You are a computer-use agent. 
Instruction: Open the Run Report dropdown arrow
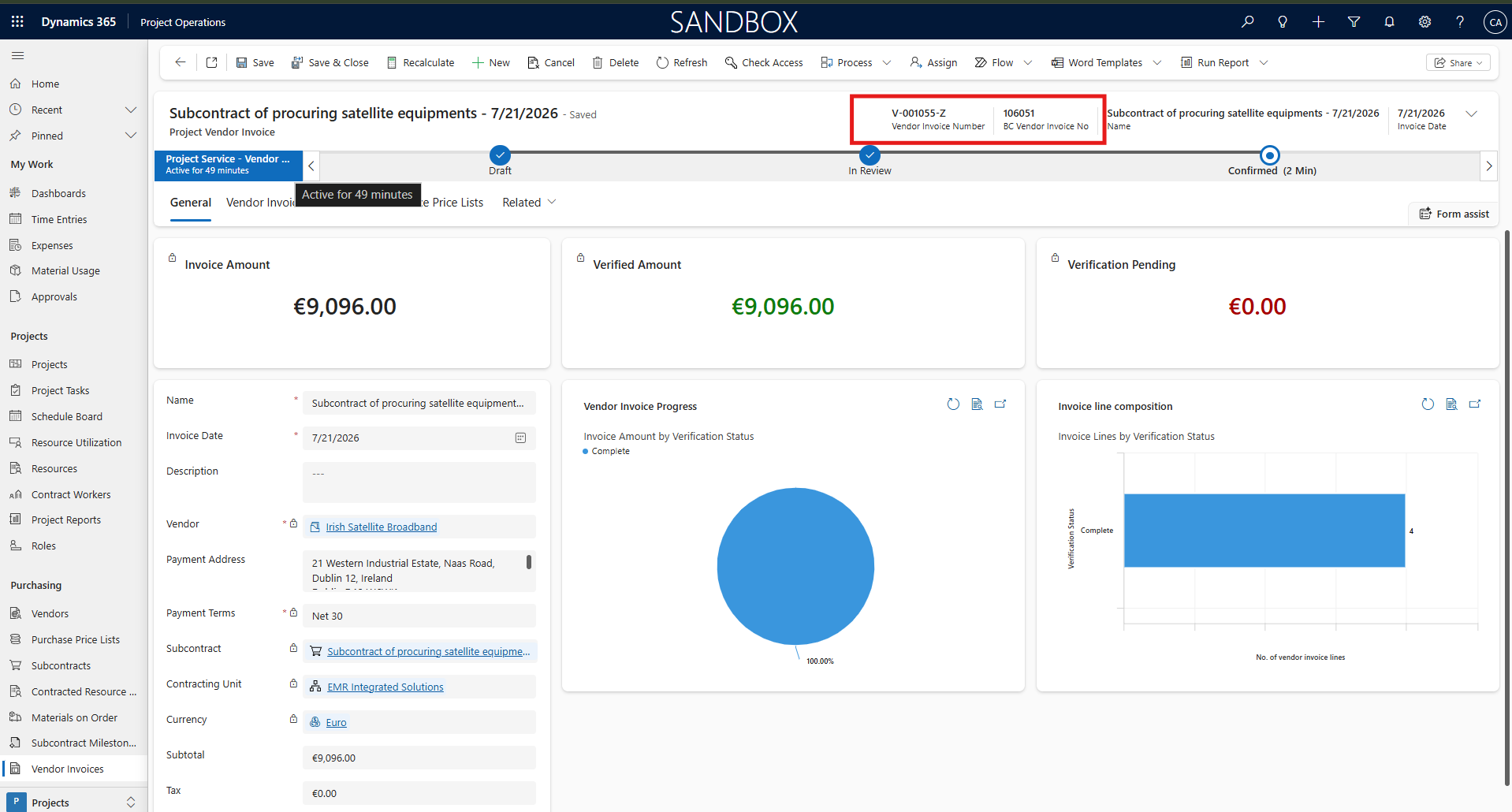click(1264, 62)
